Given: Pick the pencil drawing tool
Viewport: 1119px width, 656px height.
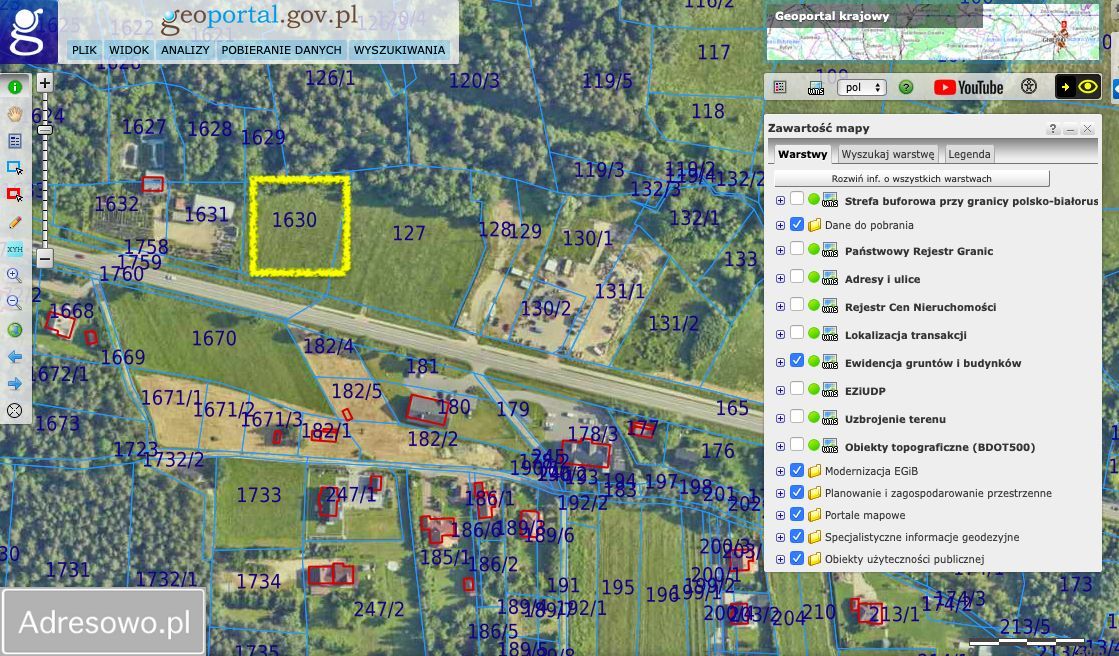Looking at the screenshot, I should [x=14, y=222].
